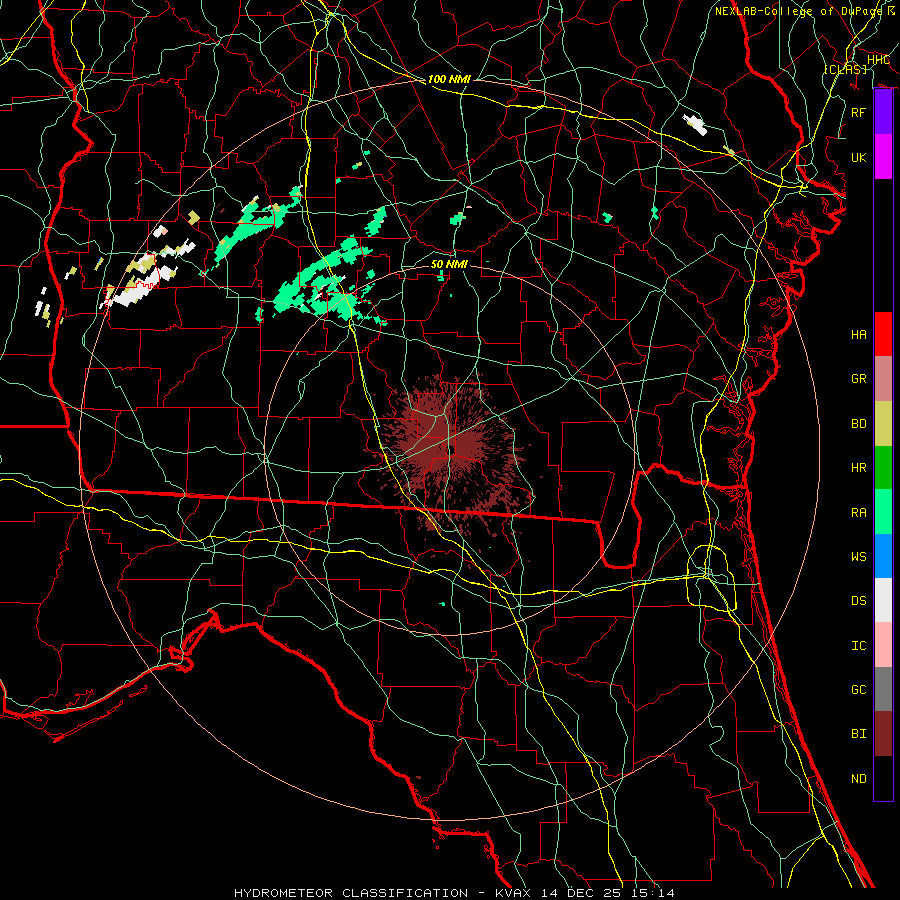Click the HA legend label
This screenshot has width=900, height=900.
(859, 334)
